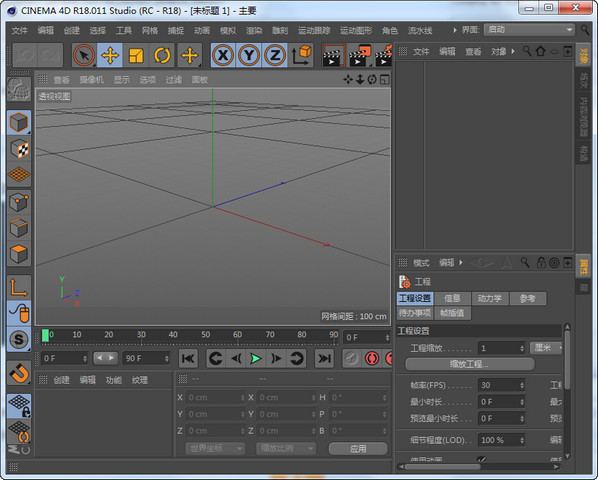Switch to Edges mode
598x480 pixels.
(x=19, y=228)
